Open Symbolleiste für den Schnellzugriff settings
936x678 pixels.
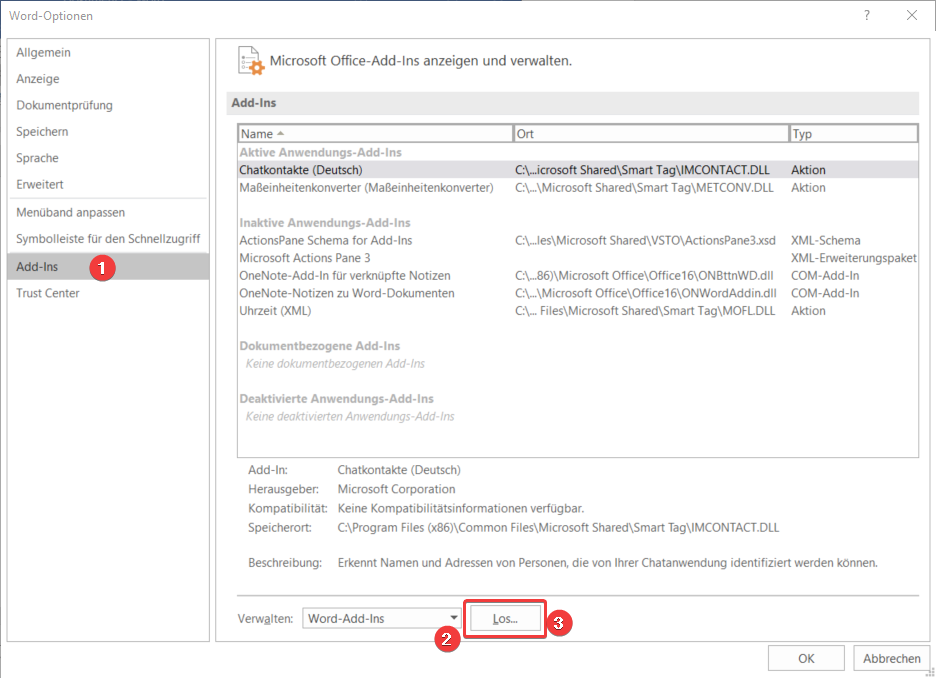pyautogui.click(x=108, y=239)
